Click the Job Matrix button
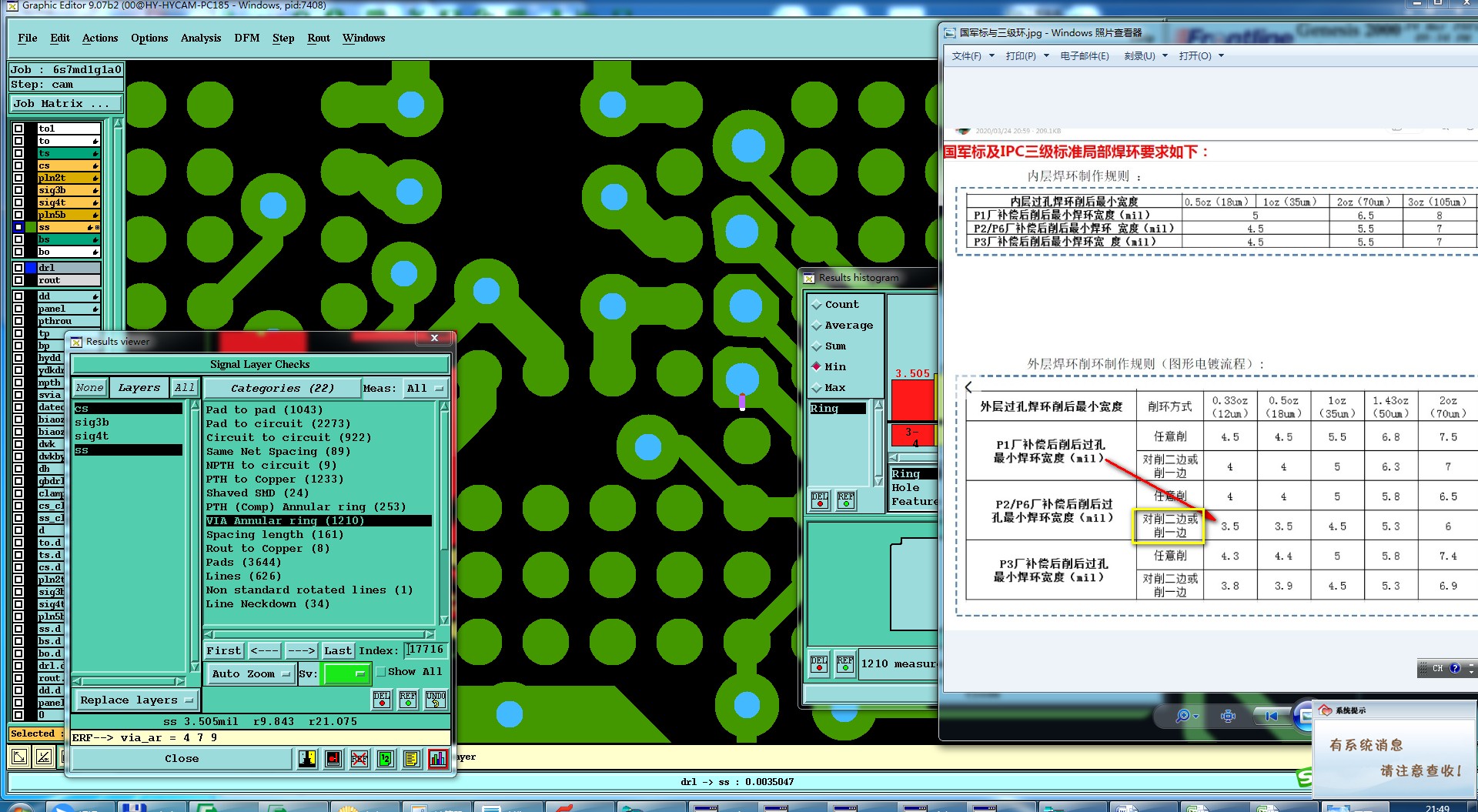 pos(66,104)
